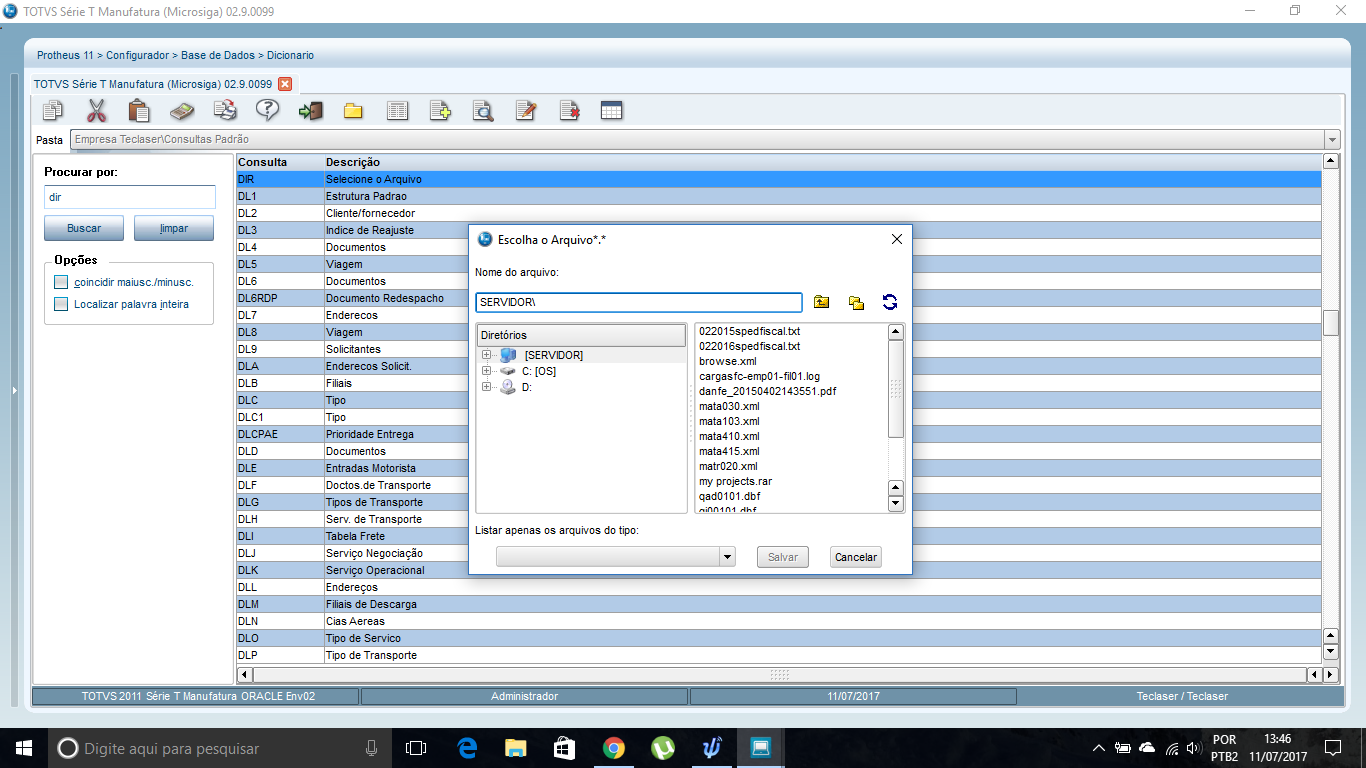
Task: Click Cancelar in the file dialog
Action: point(856,557)
